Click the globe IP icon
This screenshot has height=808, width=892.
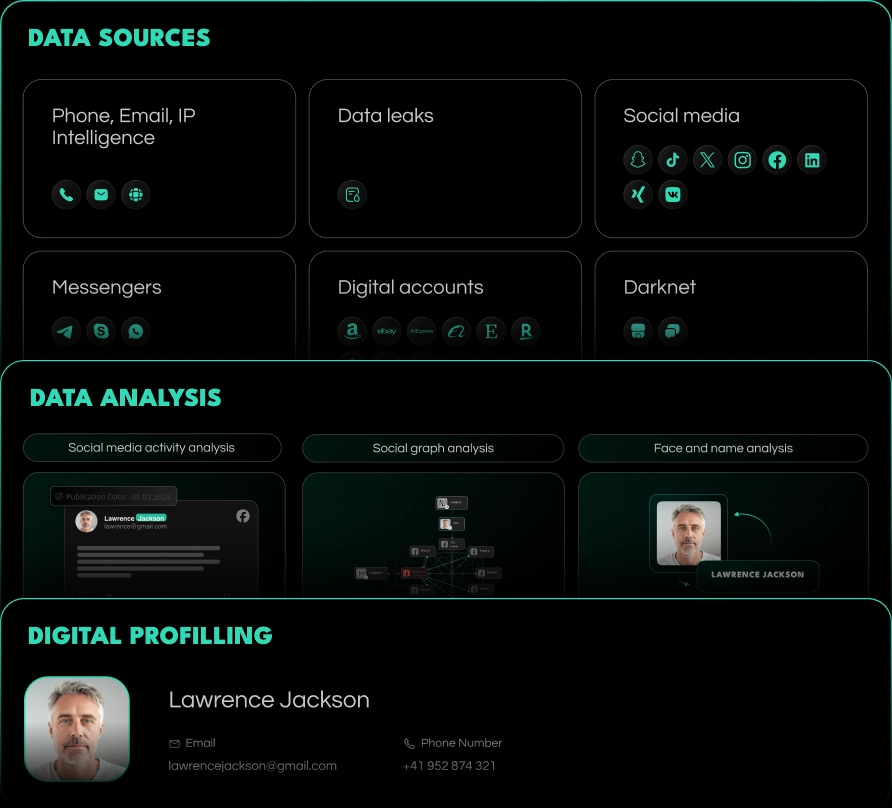(x=136, y=195)
